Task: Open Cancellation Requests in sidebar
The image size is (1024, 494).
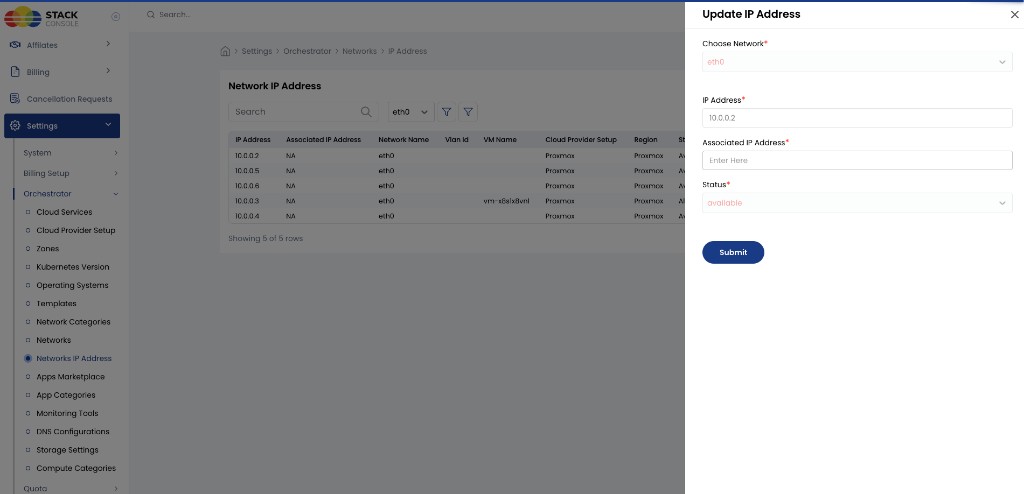Action: coord(69,99)
